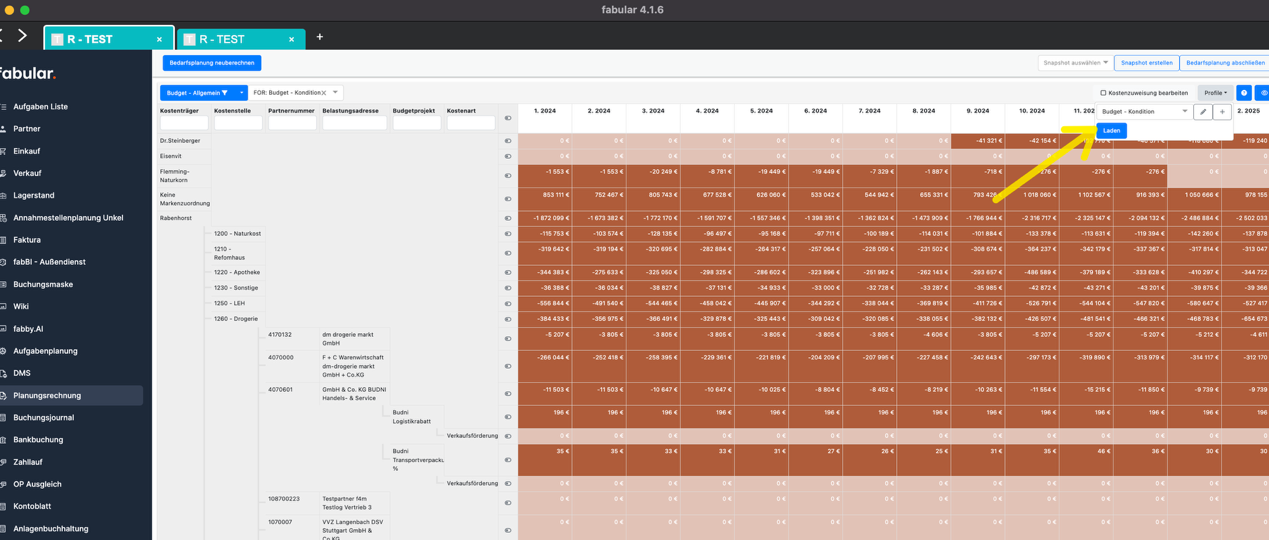Image resolution: width=1269 pixels, height=540 pixels.
Task: Click the blue eye visibility icon
Action: pos(1263,93)
